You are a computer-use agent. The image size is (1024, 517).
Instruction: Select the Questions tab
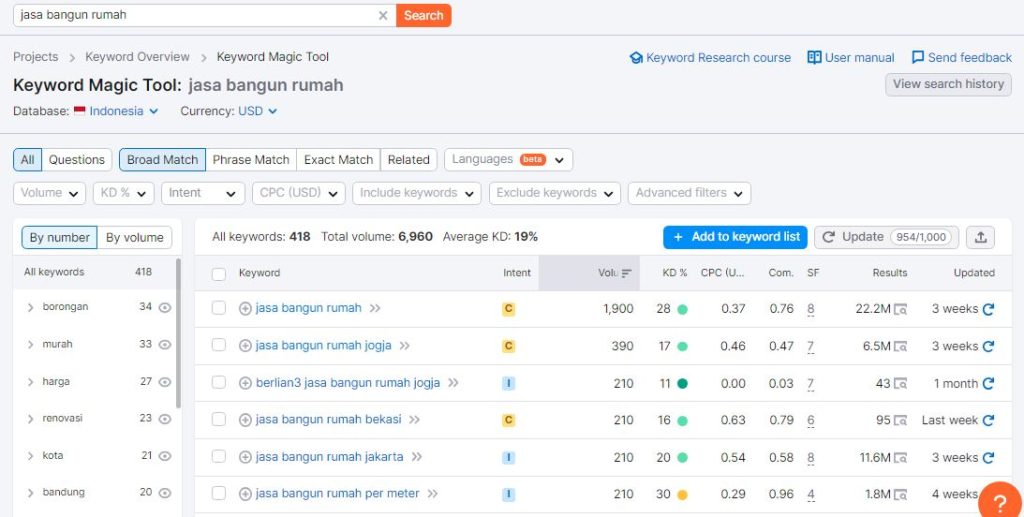pyautogui.click(x=76, y=160)
